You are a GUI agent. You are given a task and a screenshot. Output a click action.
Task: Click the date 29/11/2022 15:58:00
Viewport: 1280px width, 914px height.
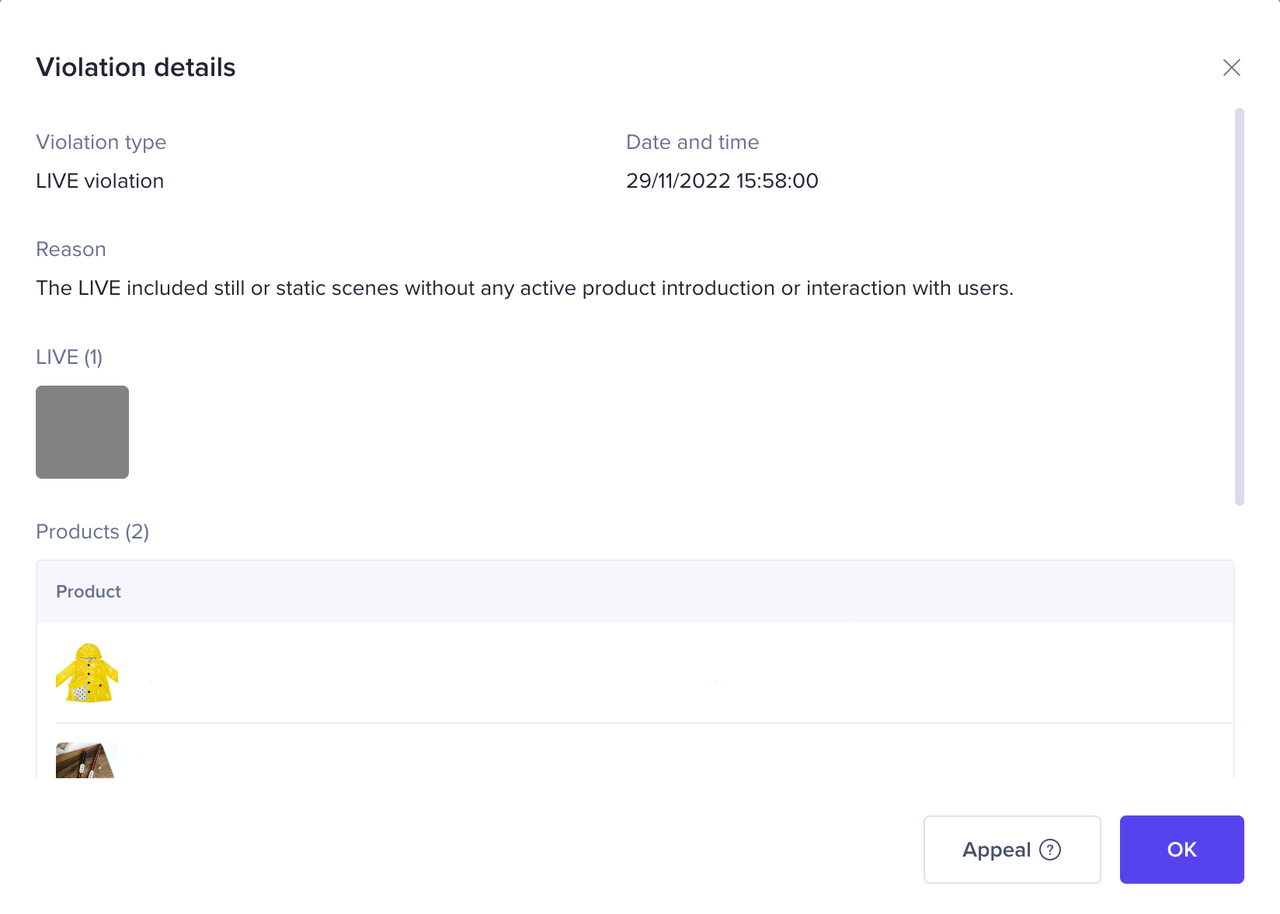pos(722,181)
